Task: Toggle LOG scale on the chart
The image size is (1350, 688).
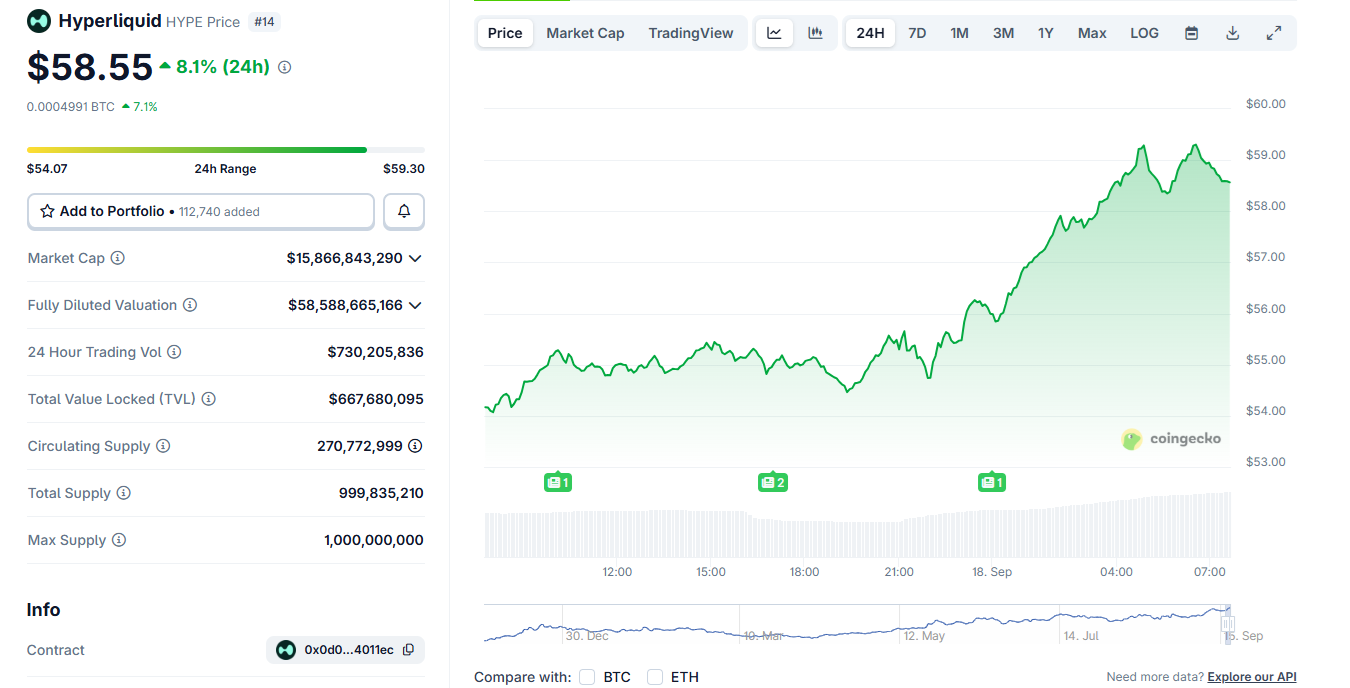Action: point(1143,32)
